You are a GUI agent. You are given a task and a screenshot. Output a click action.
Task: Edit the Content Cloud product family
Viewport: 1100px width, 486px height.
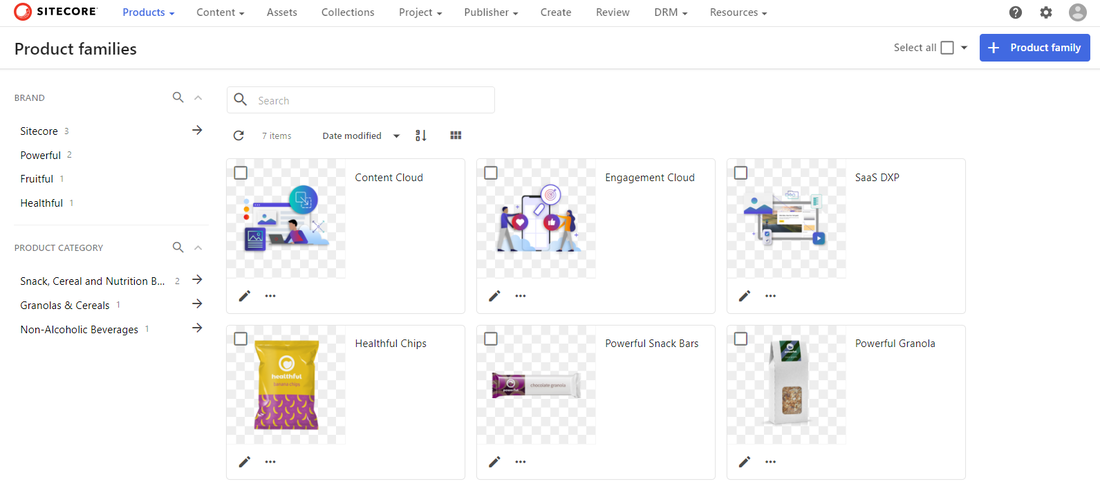(x=244, y=295)
